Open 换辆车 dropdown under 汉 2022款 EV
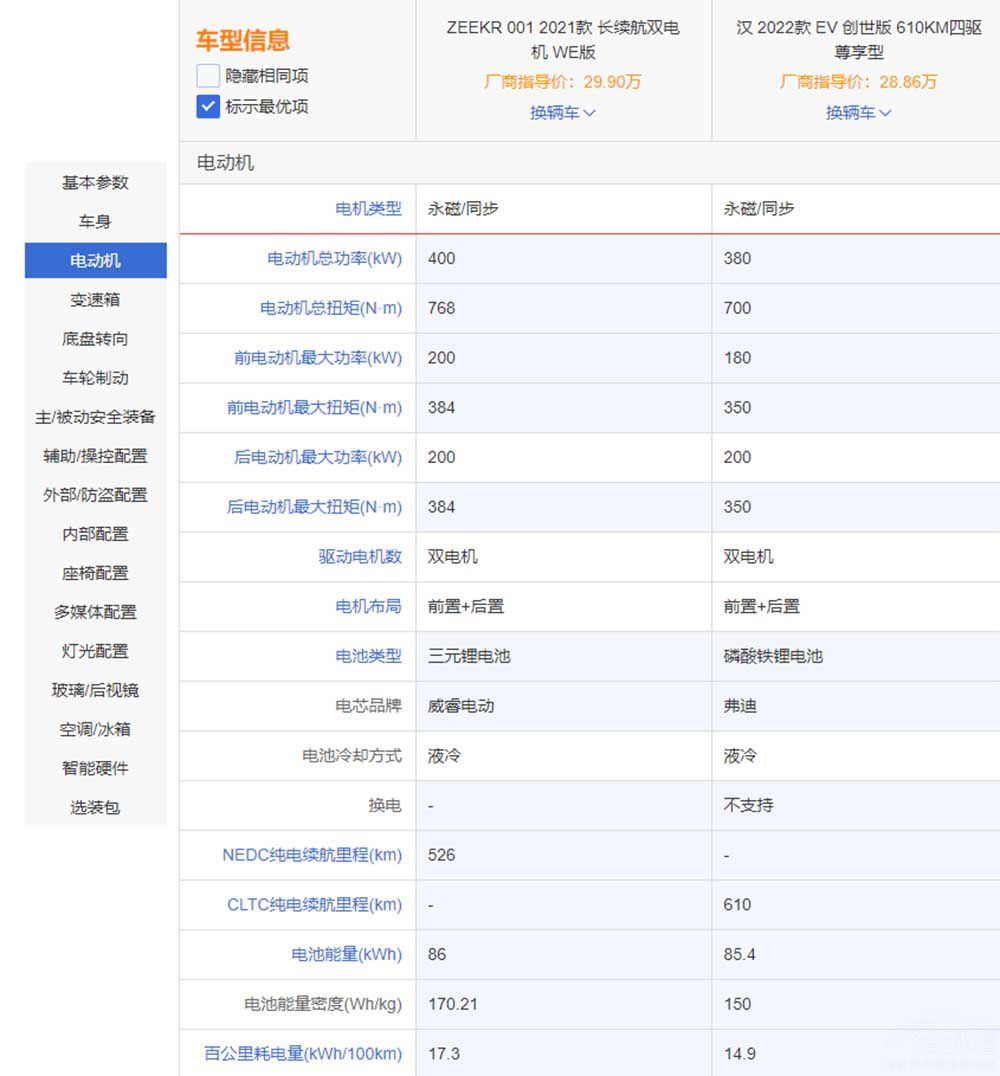The width and height of the screenshot is (1000, 1076). (x=858, y=113)
